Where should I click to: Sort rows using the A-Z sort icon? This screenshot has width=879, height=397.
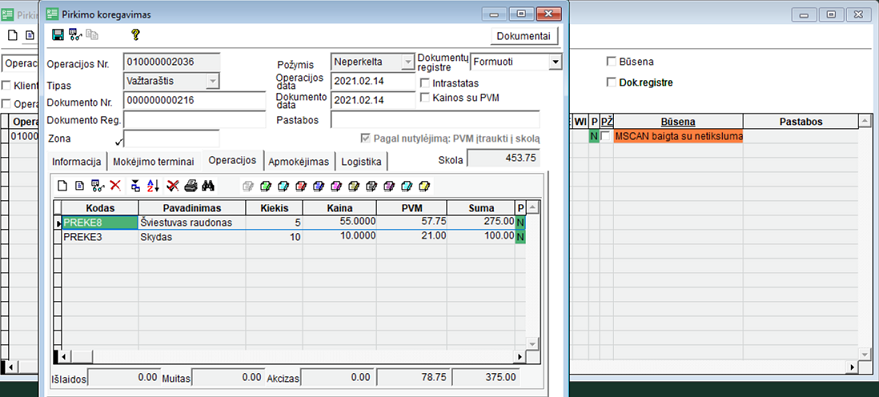153,186
